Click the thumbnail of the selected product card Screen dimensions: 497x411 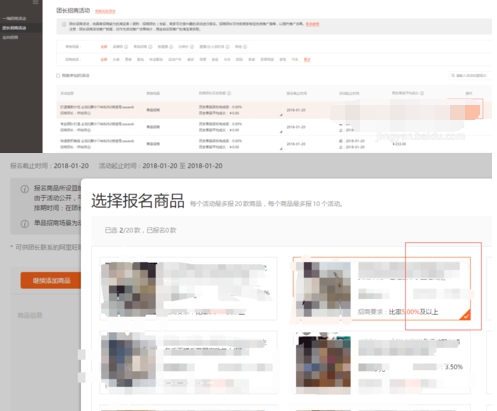pyautogui.click(x=323, y=289)
